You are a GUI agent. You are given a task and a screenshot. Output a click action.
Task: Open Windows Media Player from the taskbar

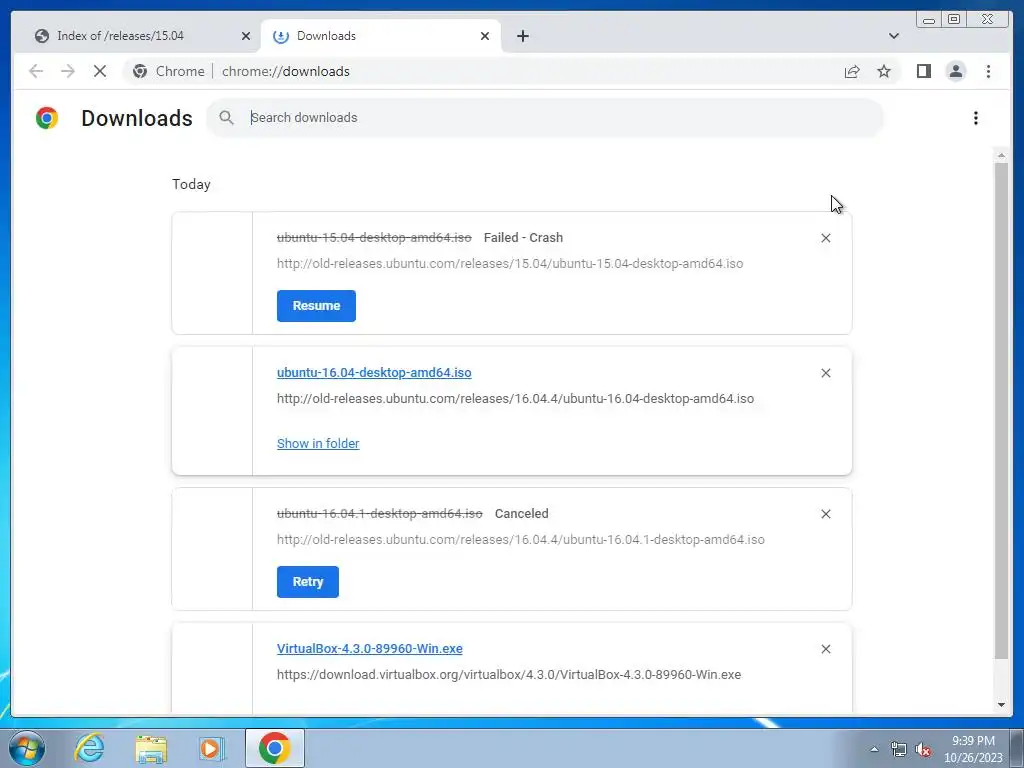pos(211,748)
